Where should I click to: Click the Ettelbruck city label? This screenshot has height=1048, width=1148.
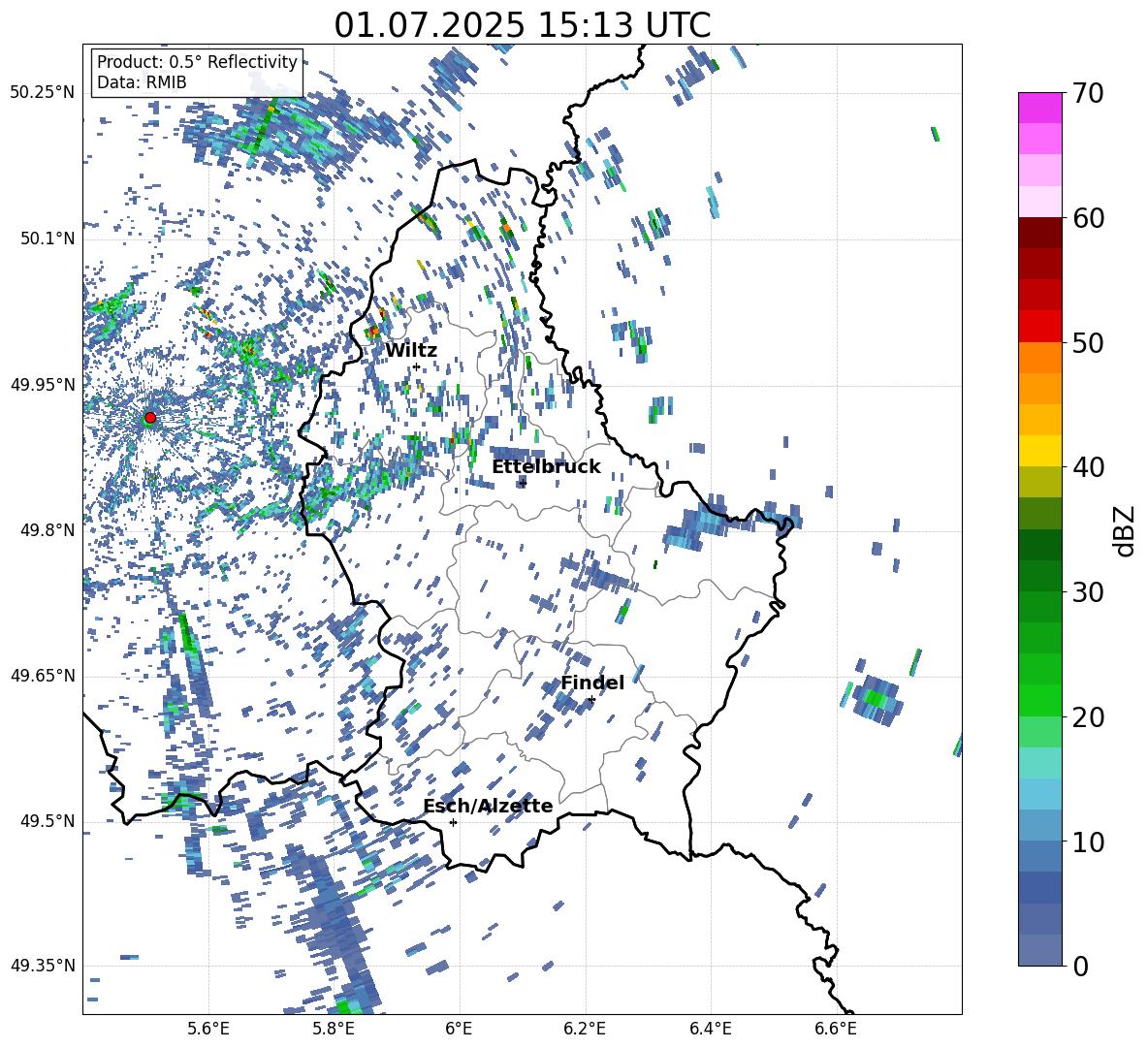click(x=546, y=467)
